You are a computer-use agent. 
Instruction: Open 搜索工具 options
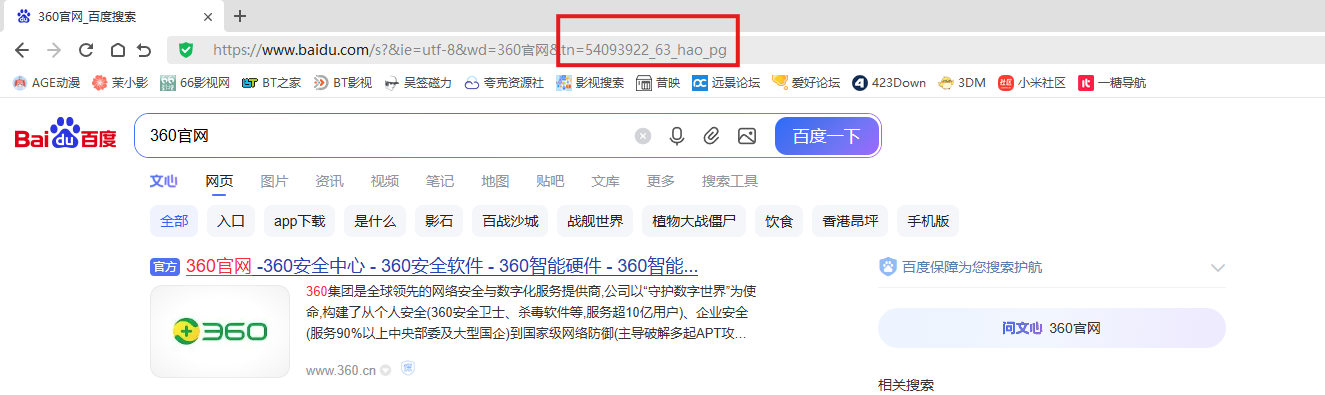point(730,181)
